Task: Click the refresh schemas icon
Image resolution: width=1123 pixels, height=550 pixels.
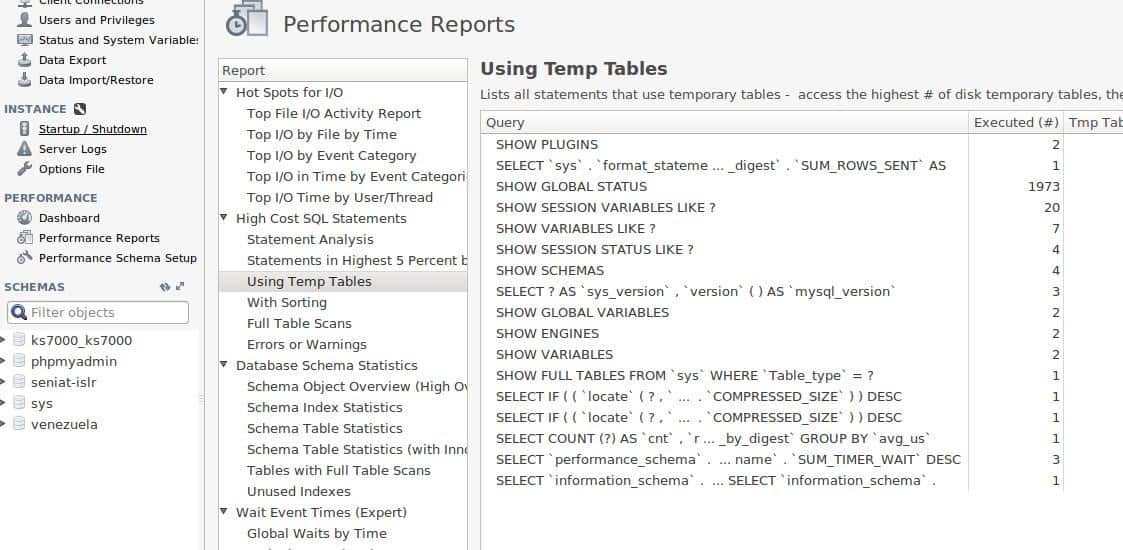Action: (165, 286)
